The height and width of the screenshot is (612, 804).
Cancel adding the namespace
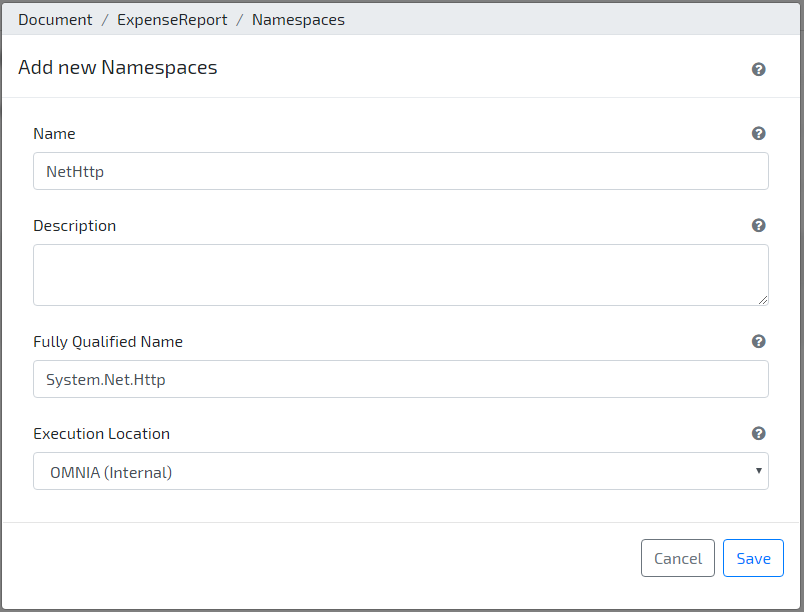click(677, 558)
